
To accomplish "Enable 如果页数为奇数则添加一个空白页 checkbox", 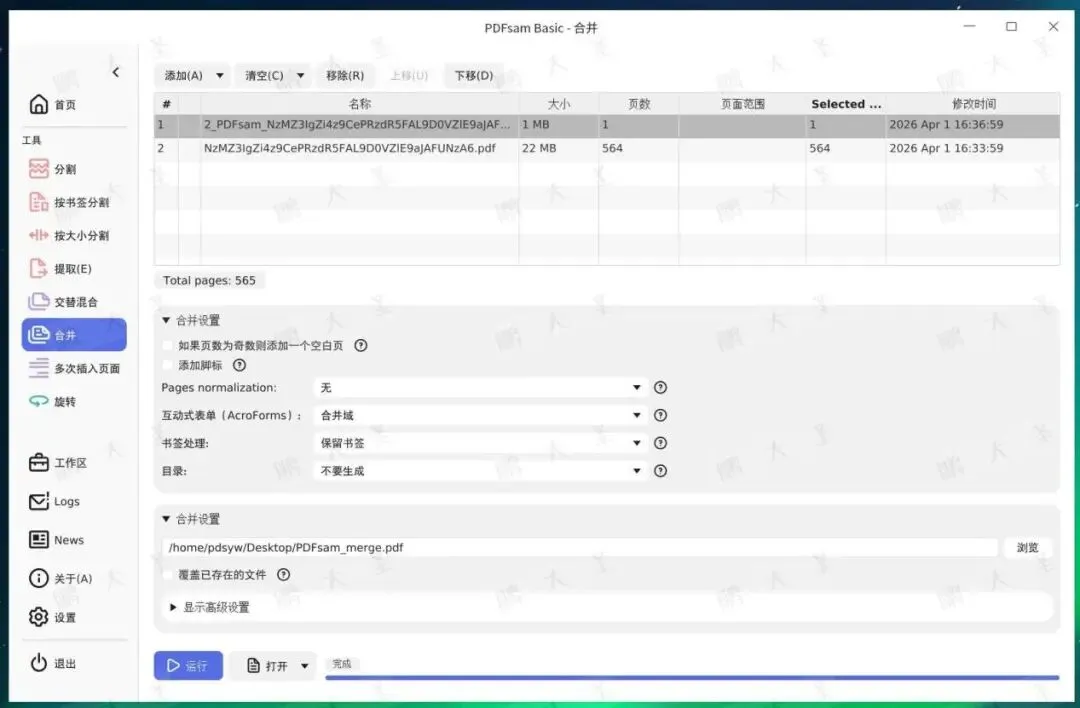I will [x=167, y=345].
